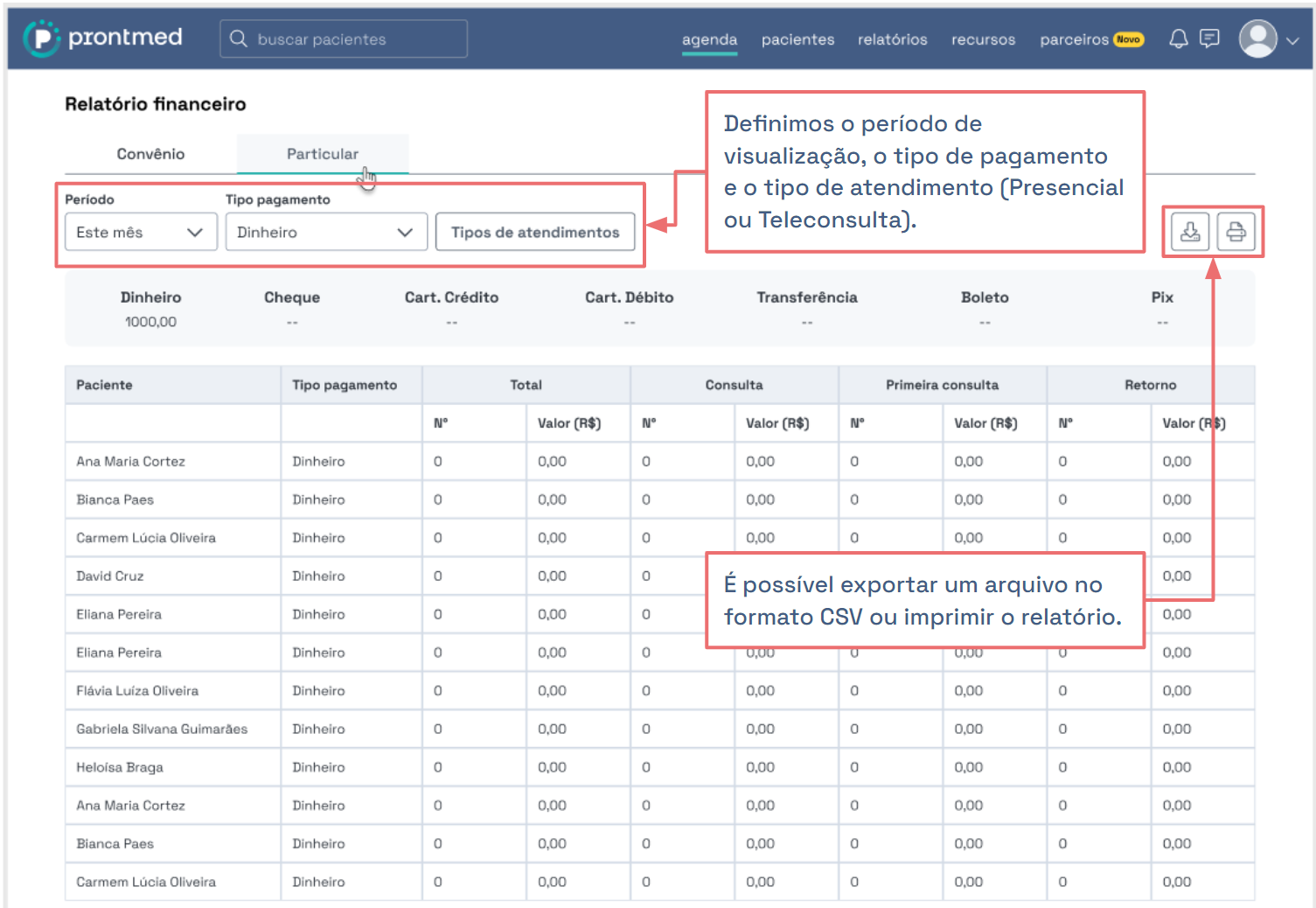
Task: Switch to the Convênio tab
Action: click(150, 154)
